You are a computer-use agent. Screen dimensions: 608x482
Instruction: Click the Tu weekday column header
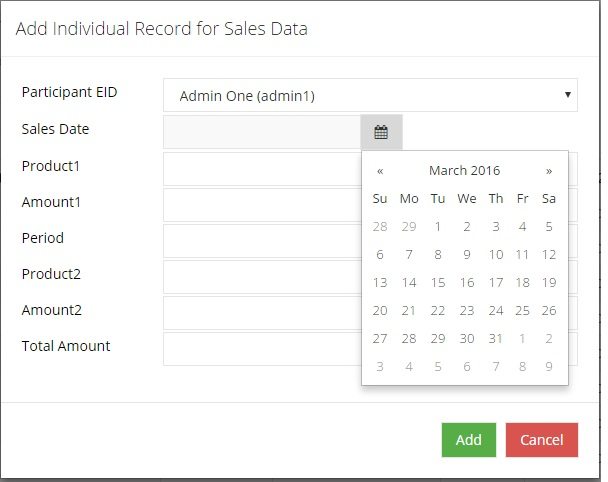click(x=438, y=199)
